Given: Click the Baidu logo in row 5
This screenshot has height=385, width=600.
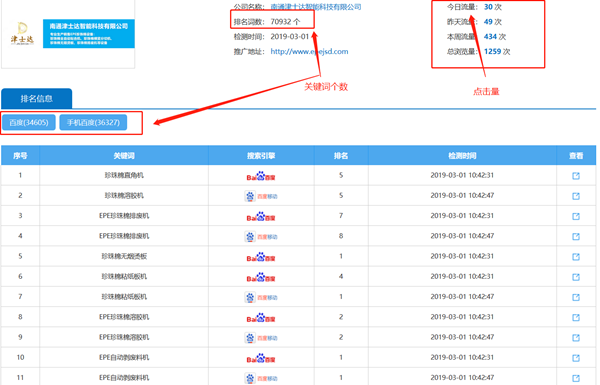Looking at the screenshot, I should tap(261, 257).
